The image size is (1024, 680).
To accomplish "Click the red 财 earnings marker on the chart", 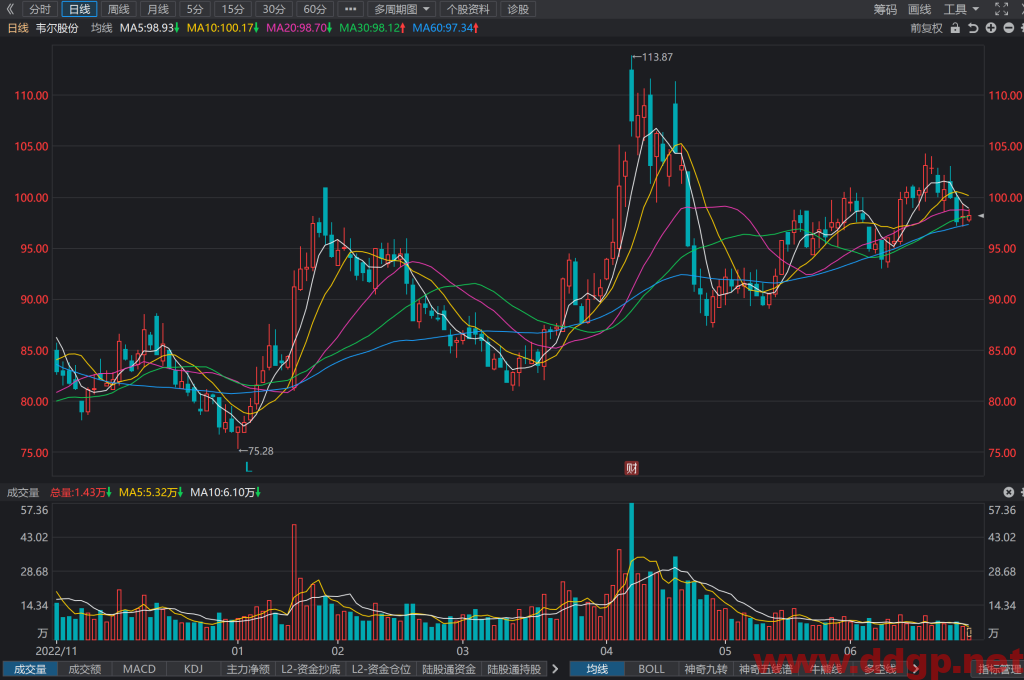I will pos(632,468).
